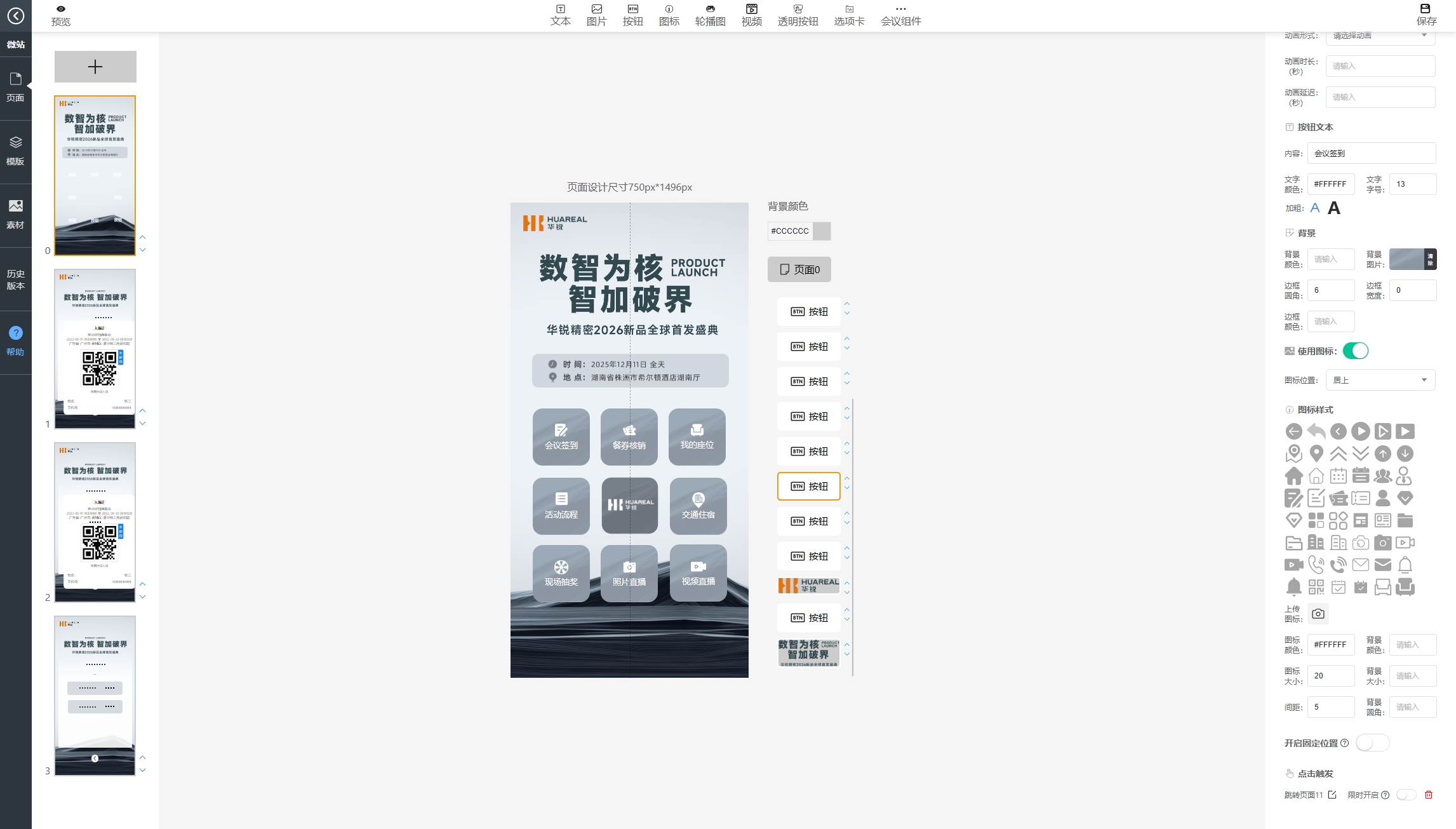Click the 预览 eye icon
The image size is (1456, 829).
click(x=60, y=9)
